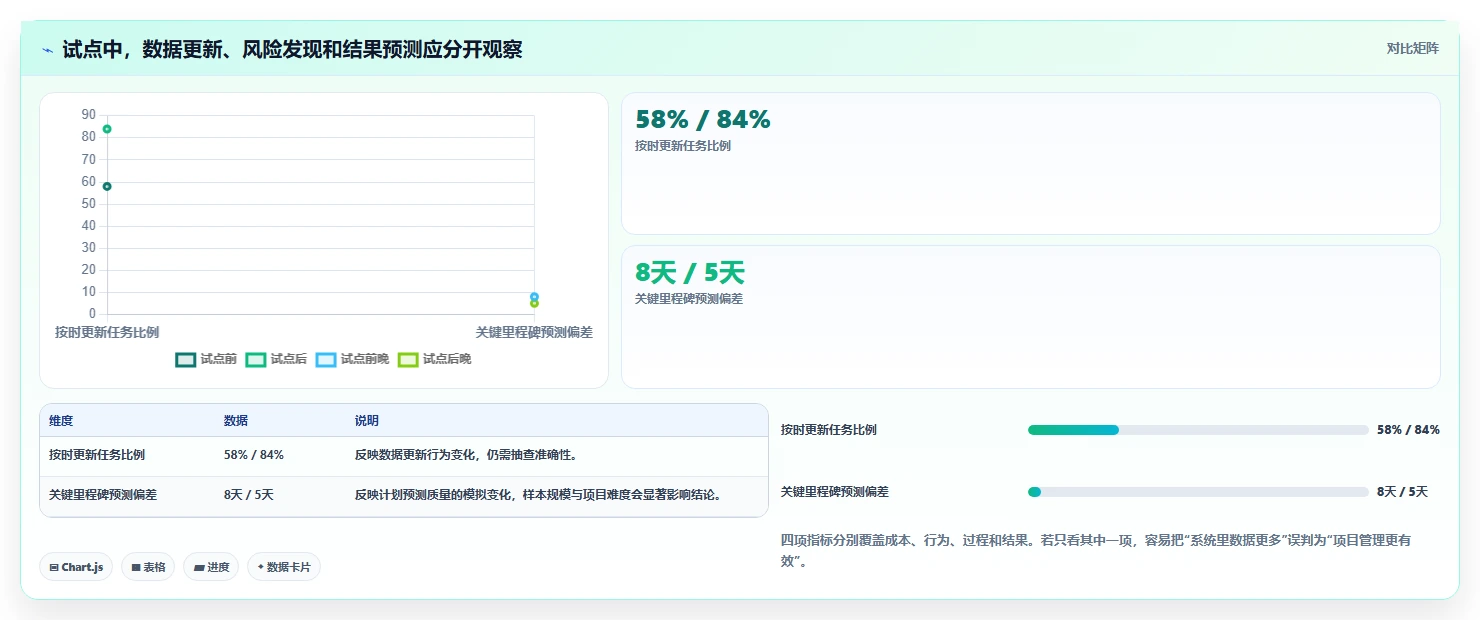The height and width of the screenshot is (620, 1480).
Task: Click the 按时更新任务比例 table row cell
Action: click(x=97, y=455)
